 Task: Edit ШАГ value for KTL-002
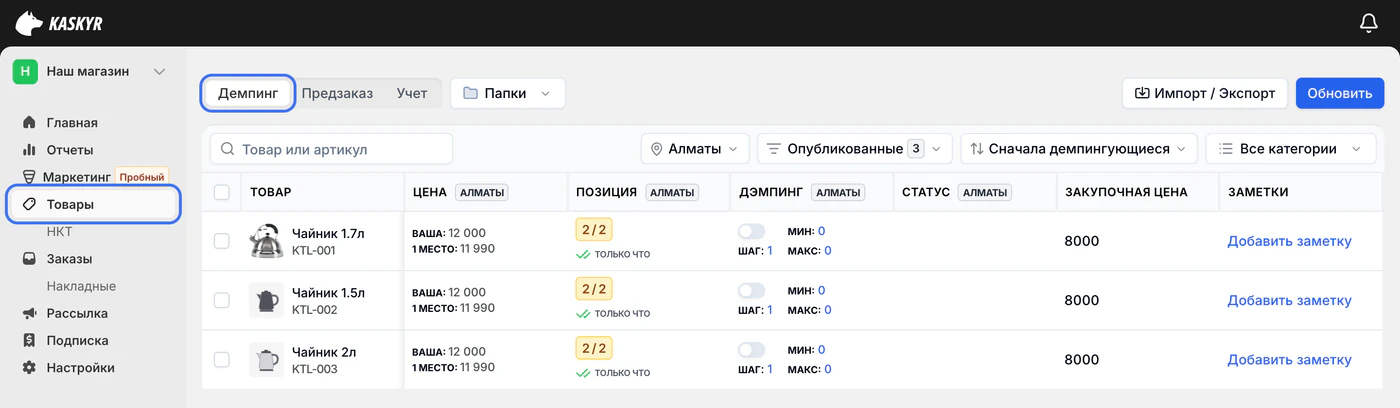tap(770, 310)
